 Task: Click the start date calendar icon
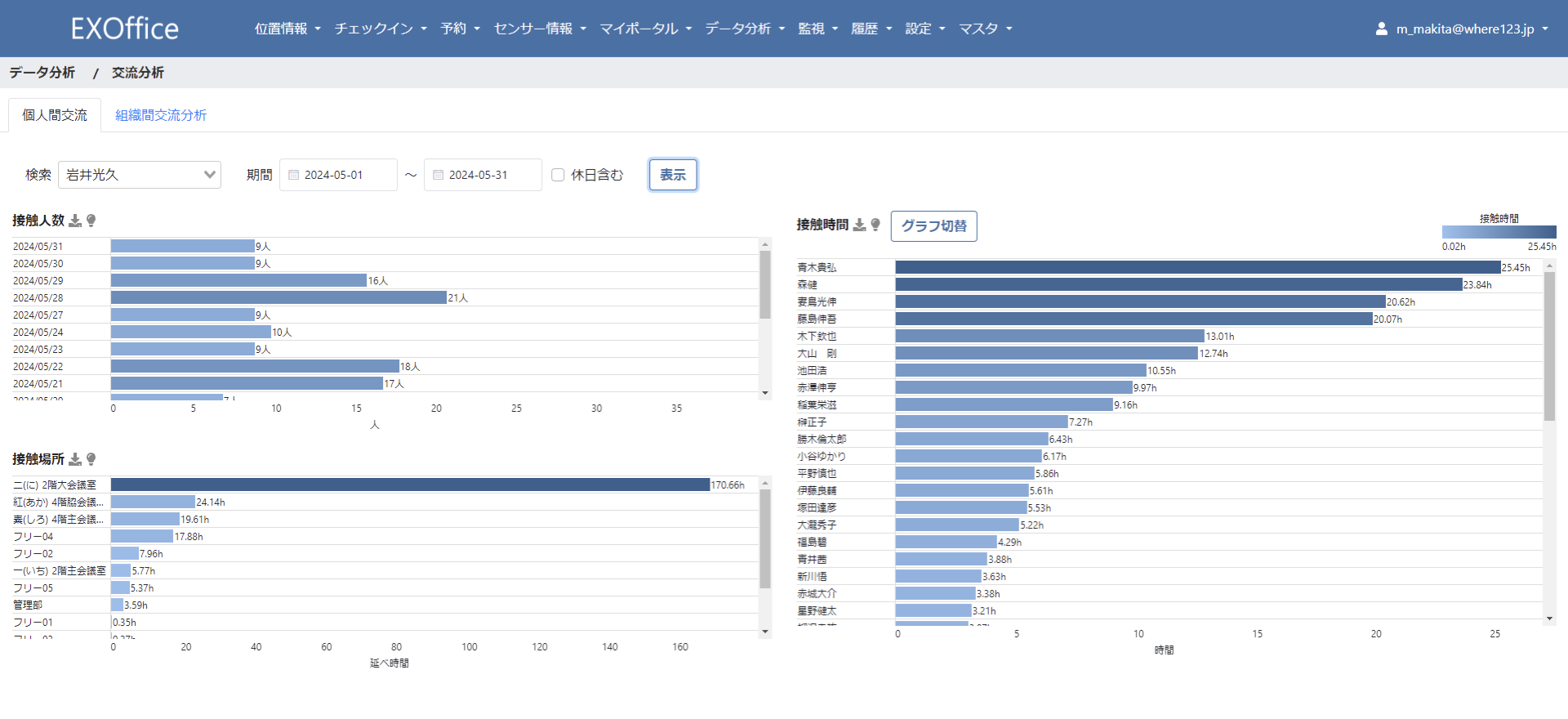pos(294,175)
